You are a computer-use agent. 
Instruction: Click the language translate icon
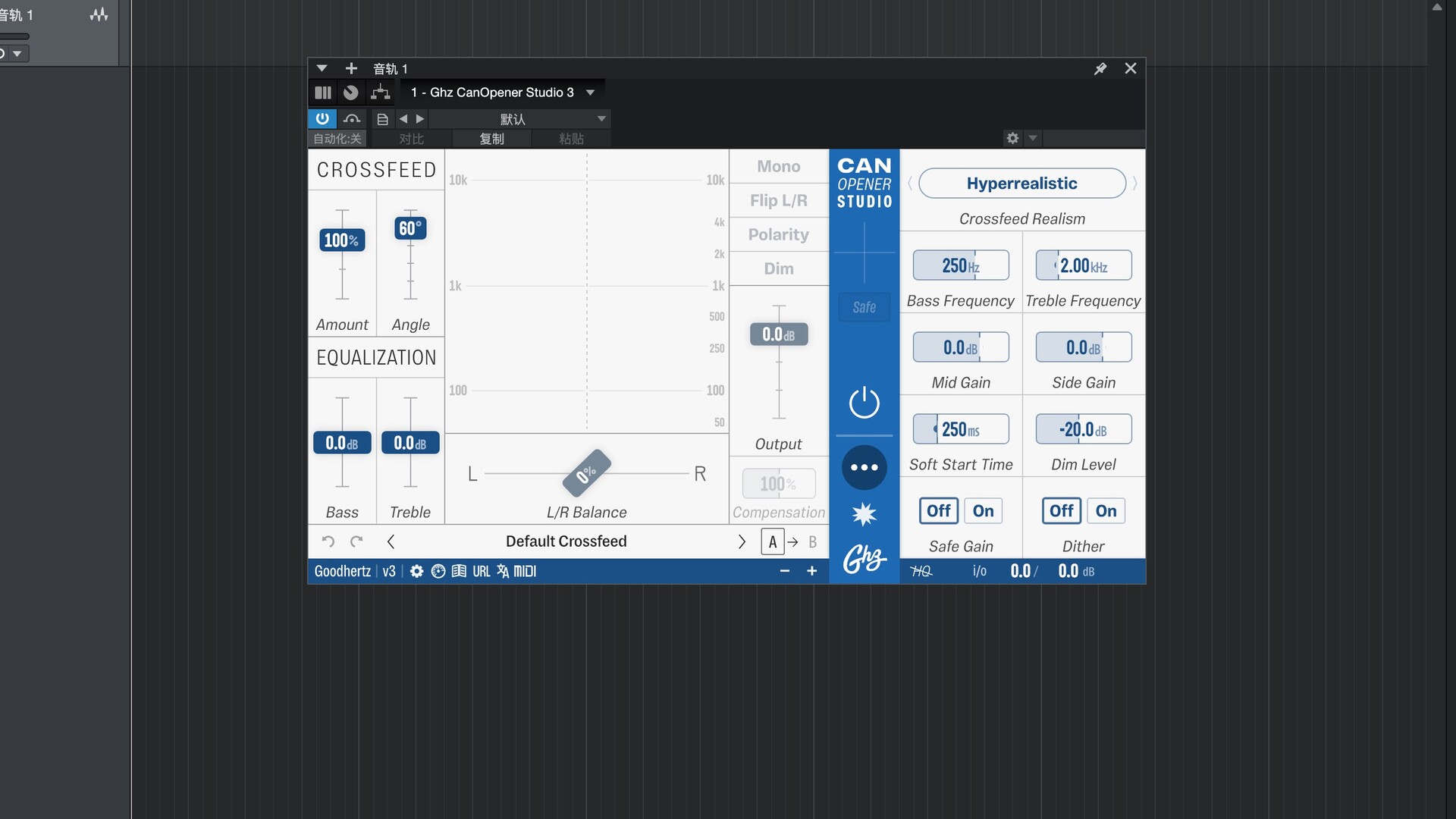tap(503, 571)
